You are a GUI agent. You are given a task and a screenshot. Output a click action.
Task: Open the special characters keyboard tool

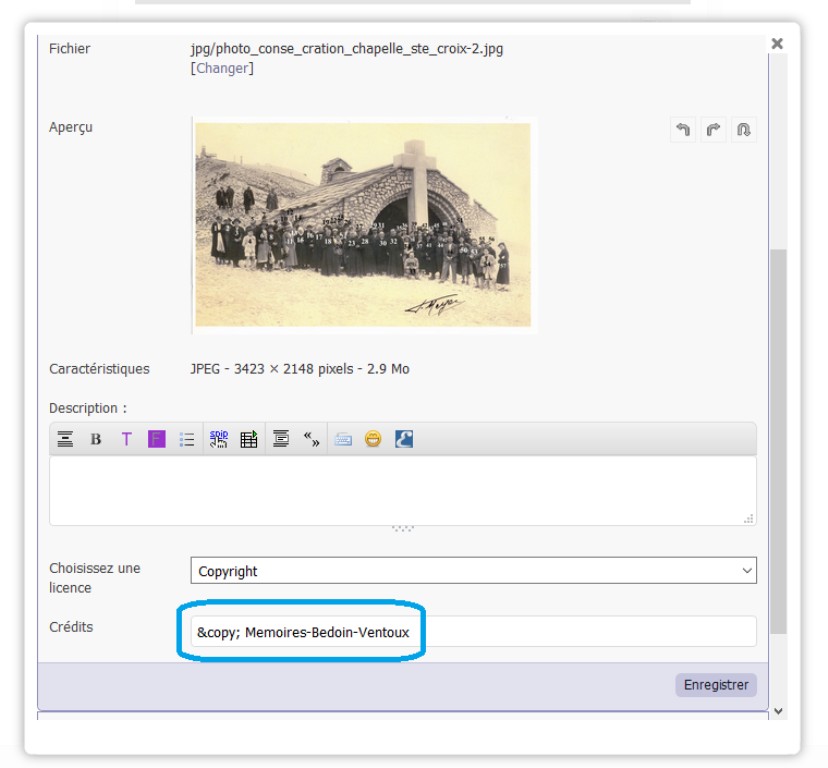[x=343, y=439]
